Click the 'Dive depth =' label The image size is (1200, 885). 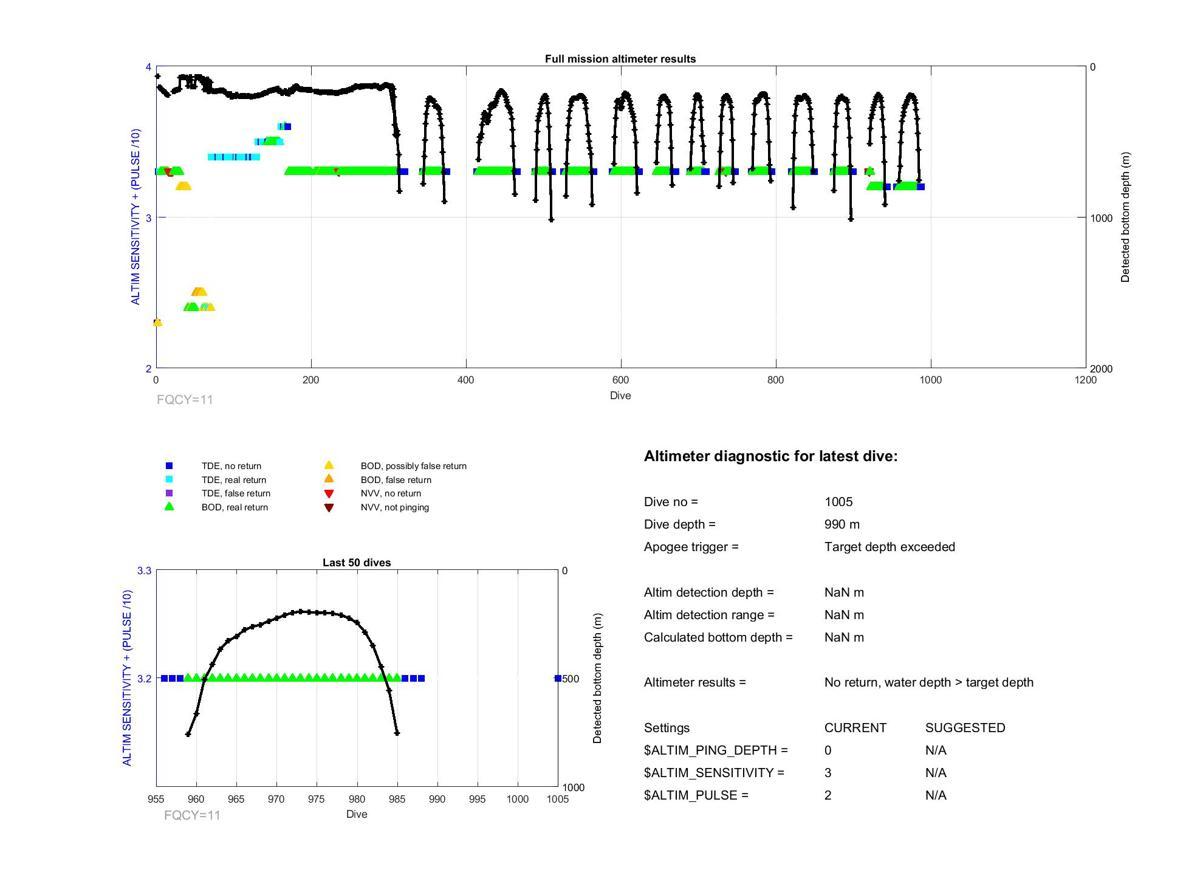pos(680,524)
